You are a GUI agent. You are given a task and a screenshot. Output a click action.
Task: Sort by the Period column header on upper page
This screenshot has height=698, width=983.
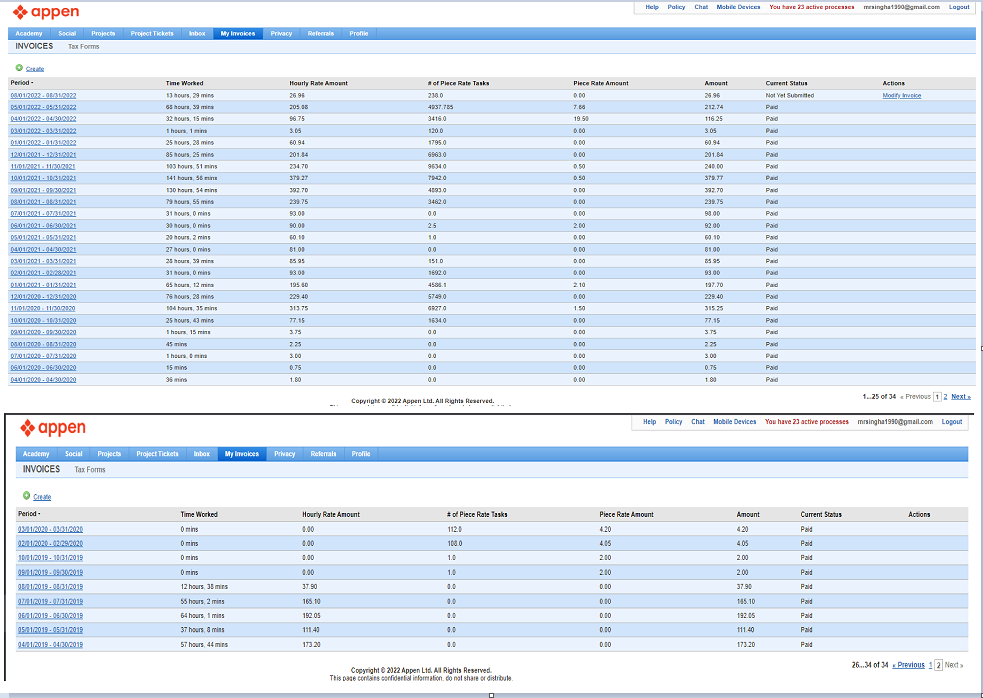[21, 83]
